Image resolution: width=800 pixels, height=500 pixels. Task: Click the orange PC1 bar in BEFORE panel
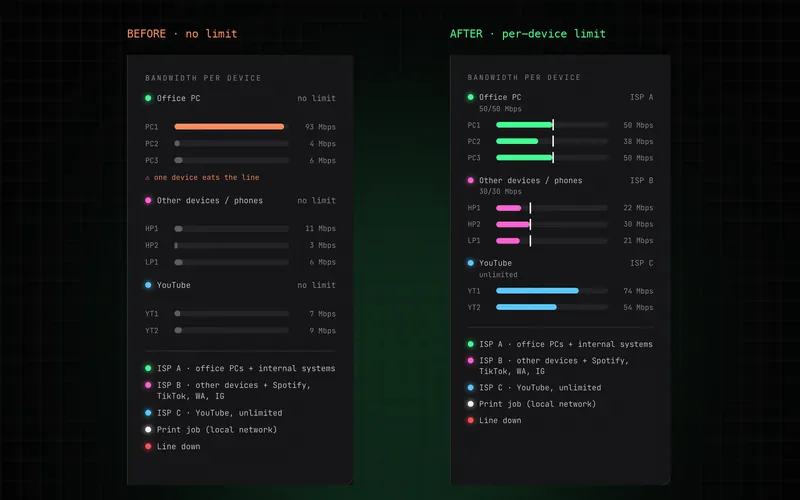(x=229, y=127)
